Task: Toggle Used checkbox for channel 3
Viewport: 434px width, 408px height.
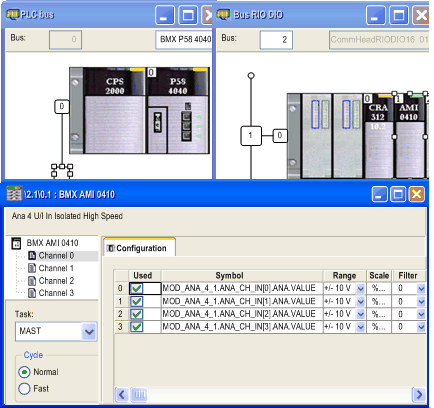Action: (137, 327)
